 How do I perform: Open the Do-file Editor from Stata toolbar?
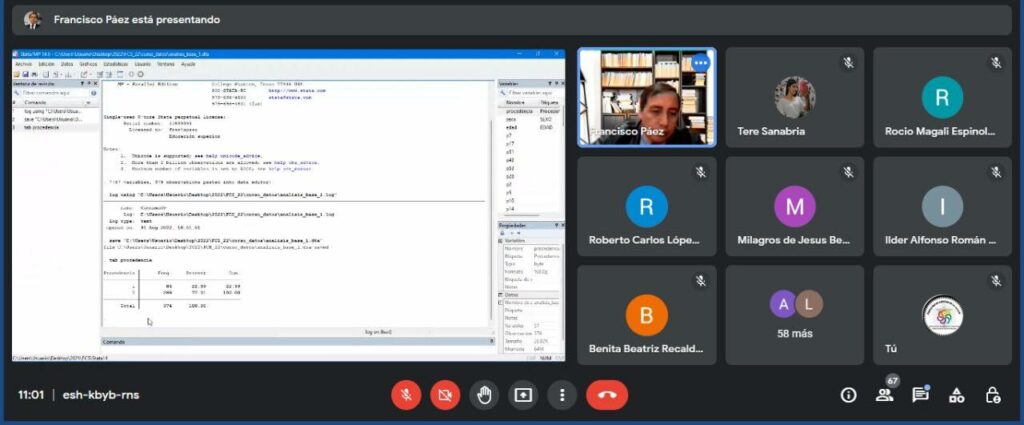click(84, 74)
